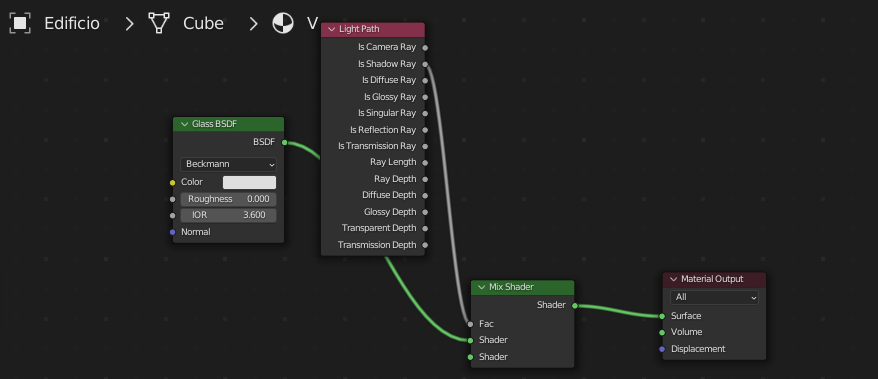Viewport: 878px width, 379px height.
Task: Open the All target dropdown on Material Output
Action: pyautogui.click(x=714, y=297)
